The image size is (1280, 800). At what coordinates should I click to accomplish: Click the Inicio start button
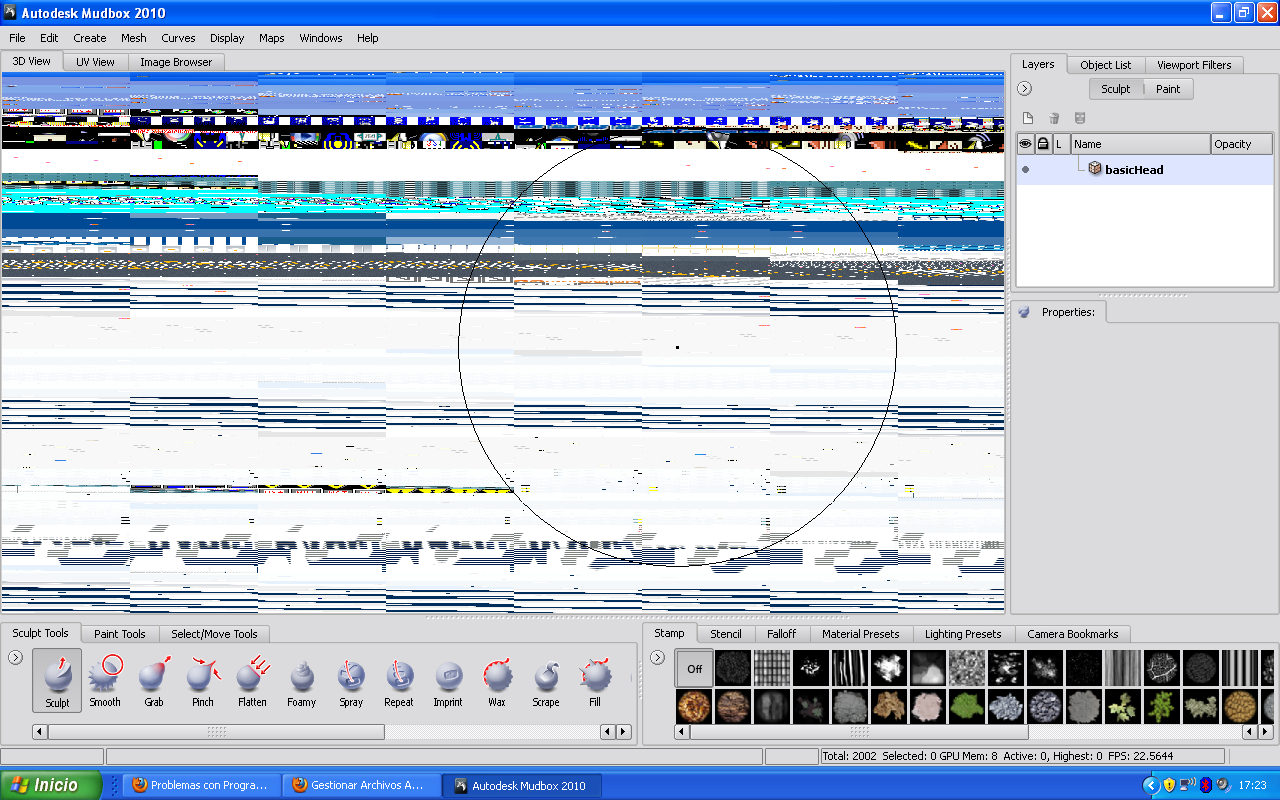pyautogui.click(x=51, y=785)
